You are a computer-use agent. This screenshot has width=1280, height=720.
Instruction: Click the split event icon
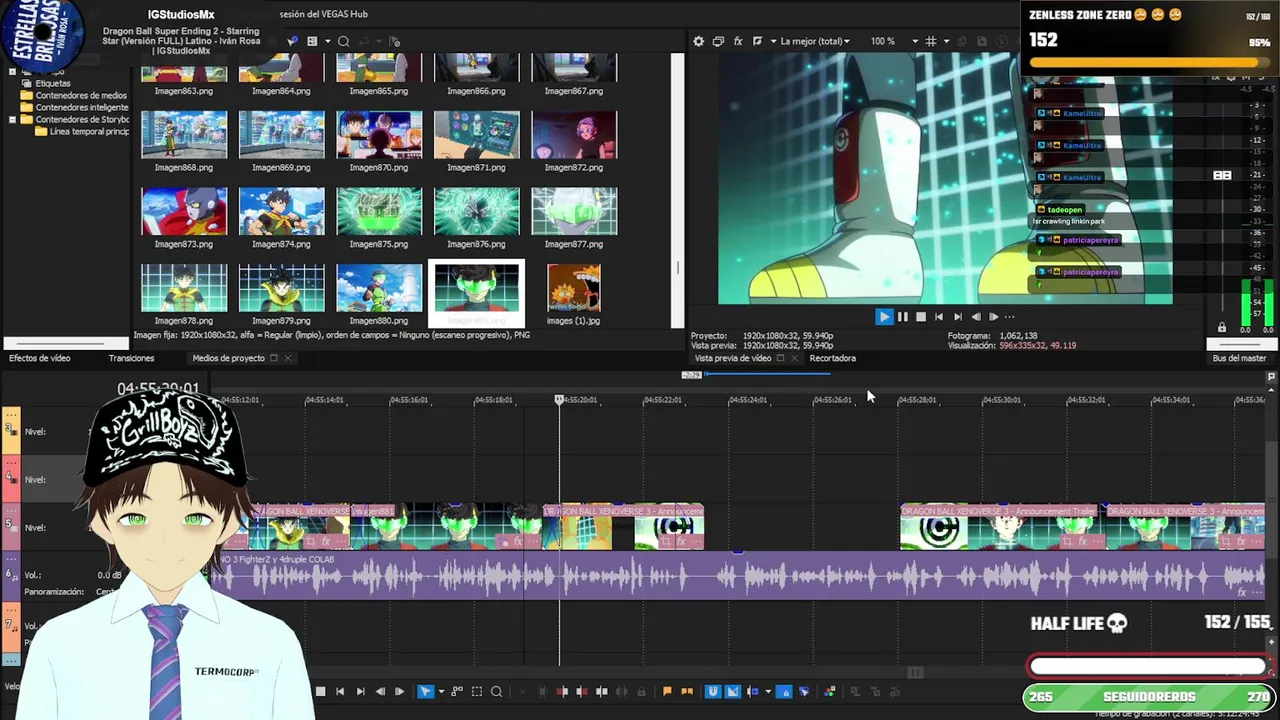click(602, 691)
